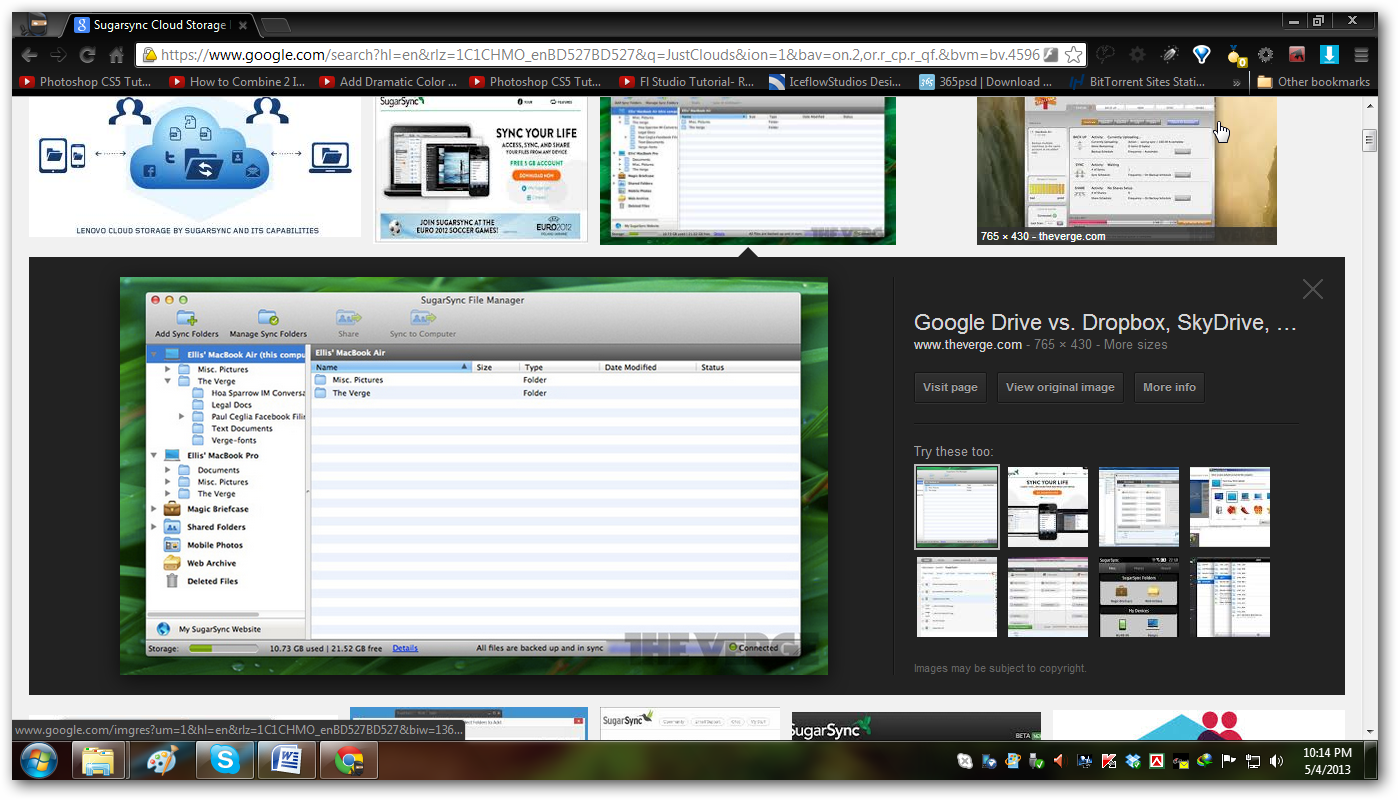Open the browser home page icon
Image resolution: width=1398 pixels, height=800 pixels.
[116, 55]
